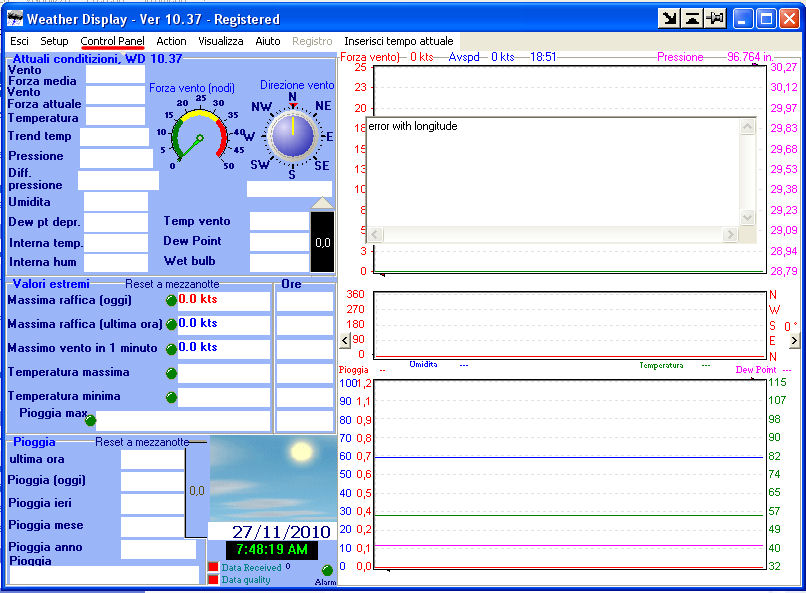Click the green clock 7:48:19 AM
The height and width of the screenshot is (593, 806).
pyautogui.click(x=272, y=550)
